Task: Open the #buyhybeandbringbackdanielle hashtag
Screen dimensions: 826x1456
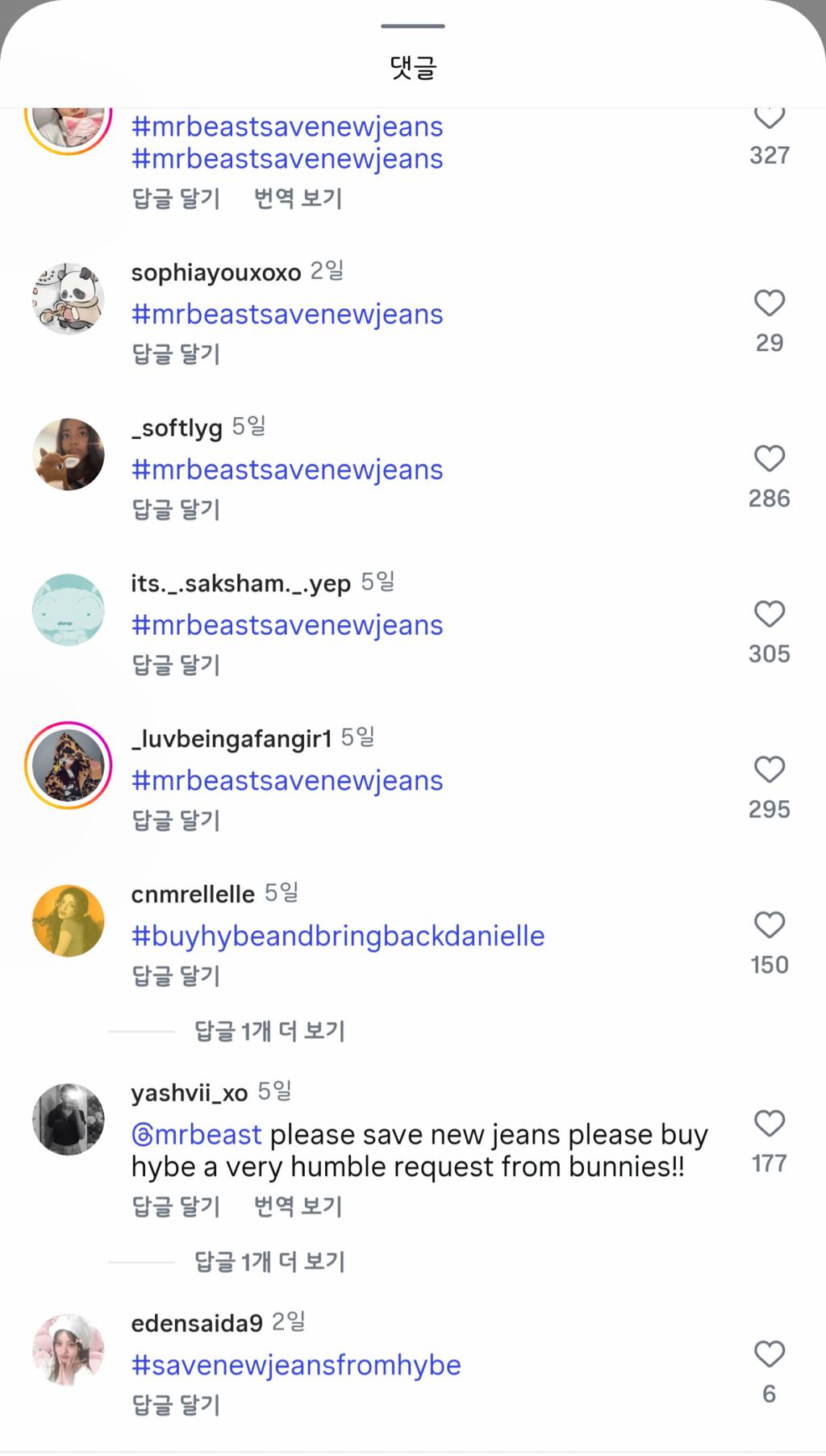Action: (338, 937)
